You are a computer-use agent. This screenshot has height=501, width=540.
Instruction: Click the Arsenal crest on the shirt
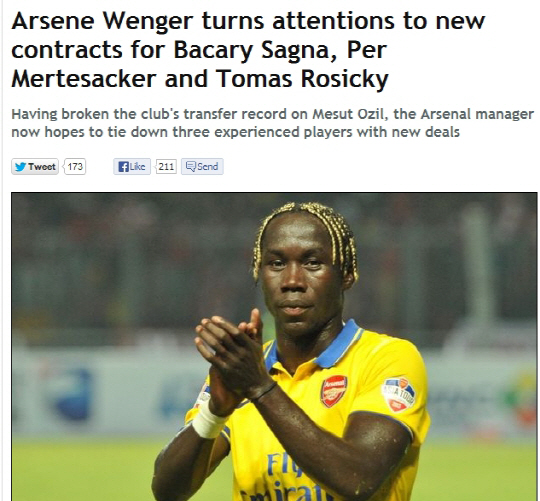pyautogui.click(x=333, y=391)
